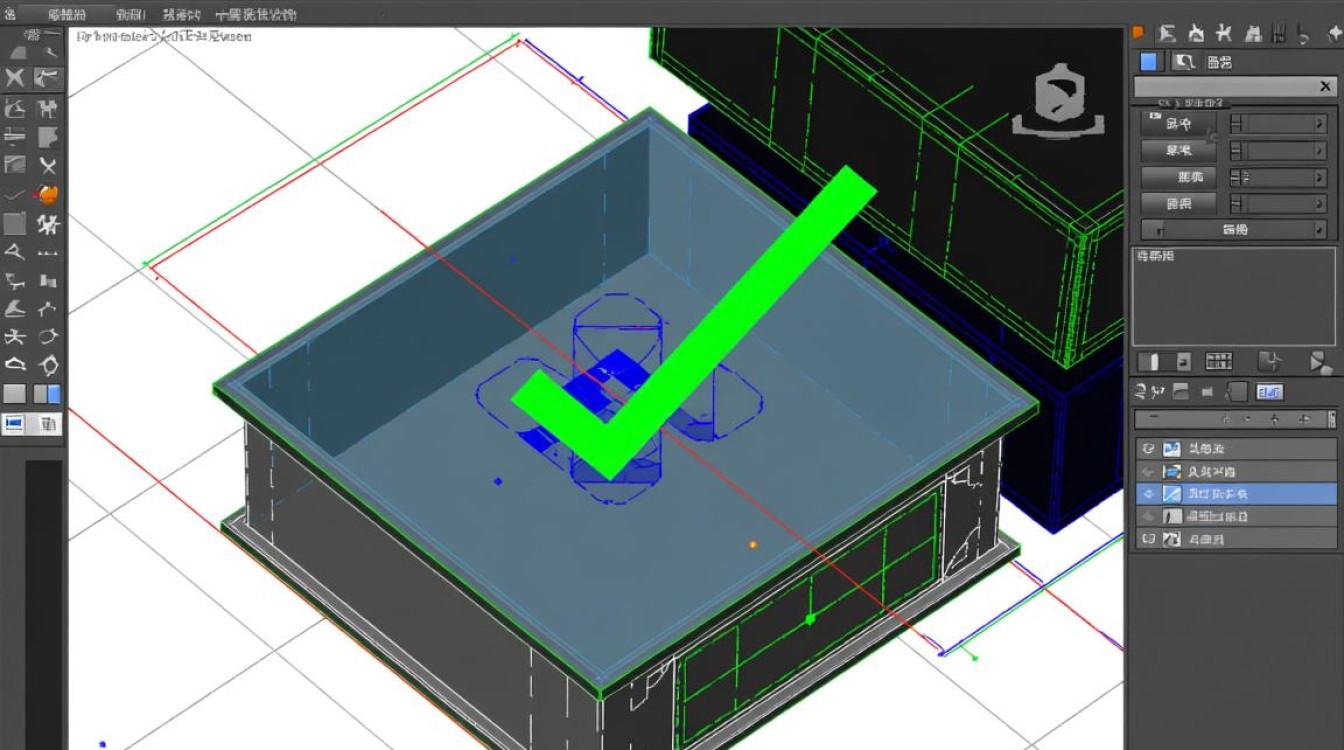This screenshot has height=750, width=1344.
Task: Select the compass angle tool left of dotted line
Action: coord(15,252)
